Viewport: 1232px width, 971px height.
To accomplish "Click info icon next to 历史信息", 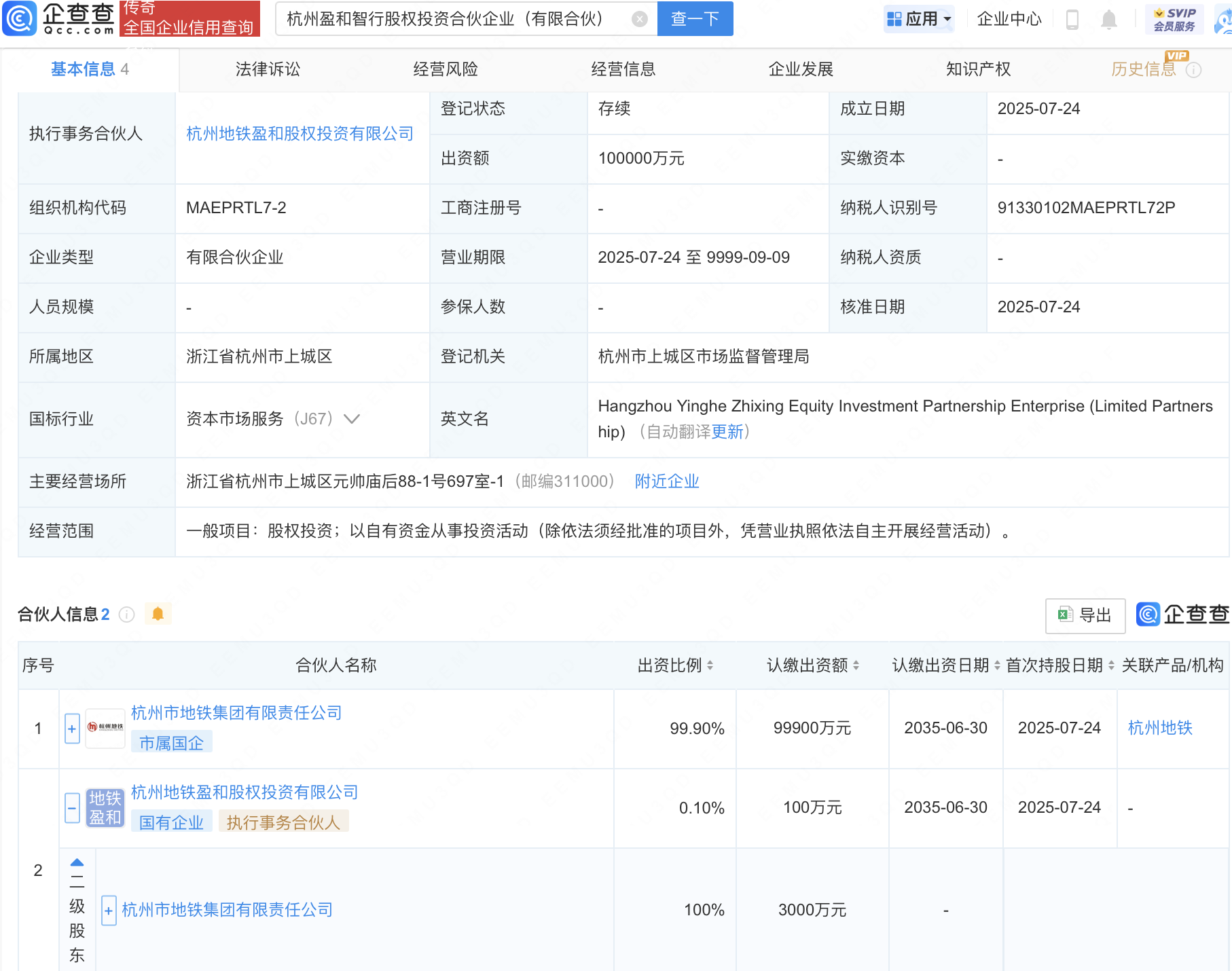I will tap(1193, 70).
